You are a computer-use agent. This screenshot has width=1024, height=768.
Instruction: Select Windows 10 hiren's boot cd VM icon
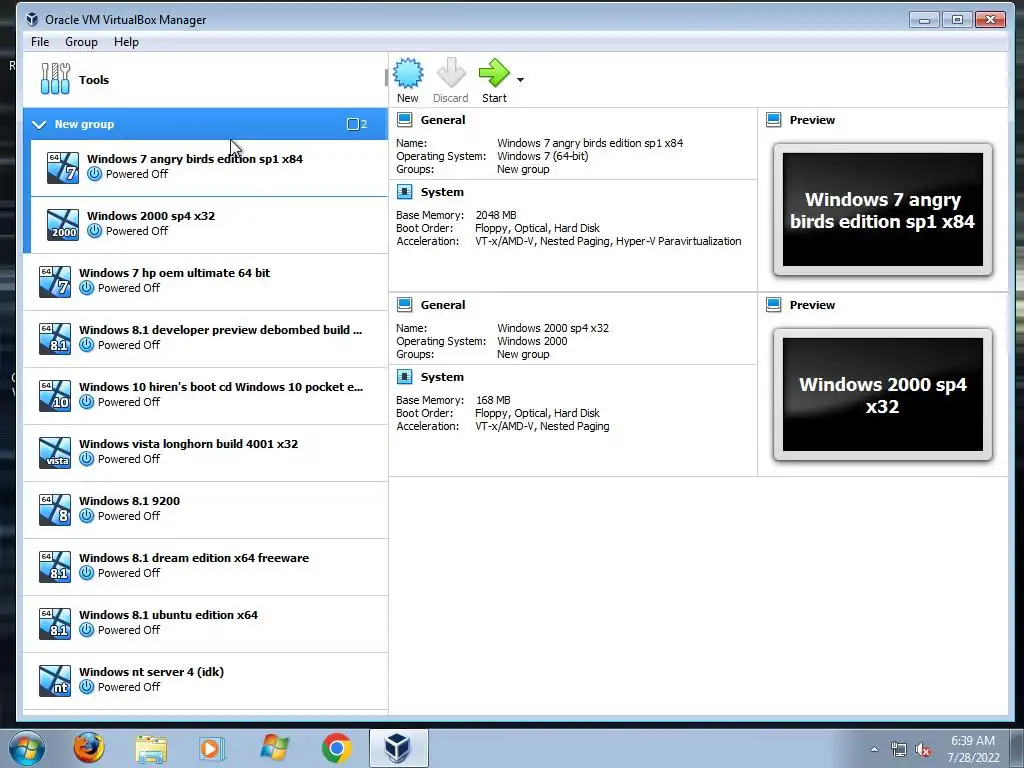point(55,395)
